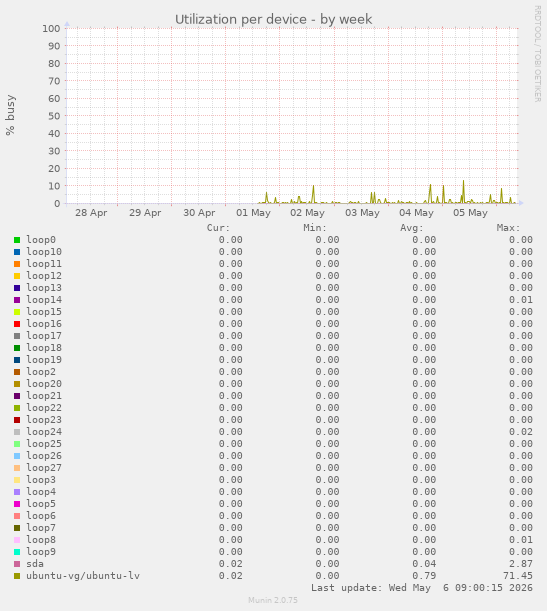547x611 pixels.
Task: Click the loop13 legend label
Action: pyautogui.click(x=44, y=288)
